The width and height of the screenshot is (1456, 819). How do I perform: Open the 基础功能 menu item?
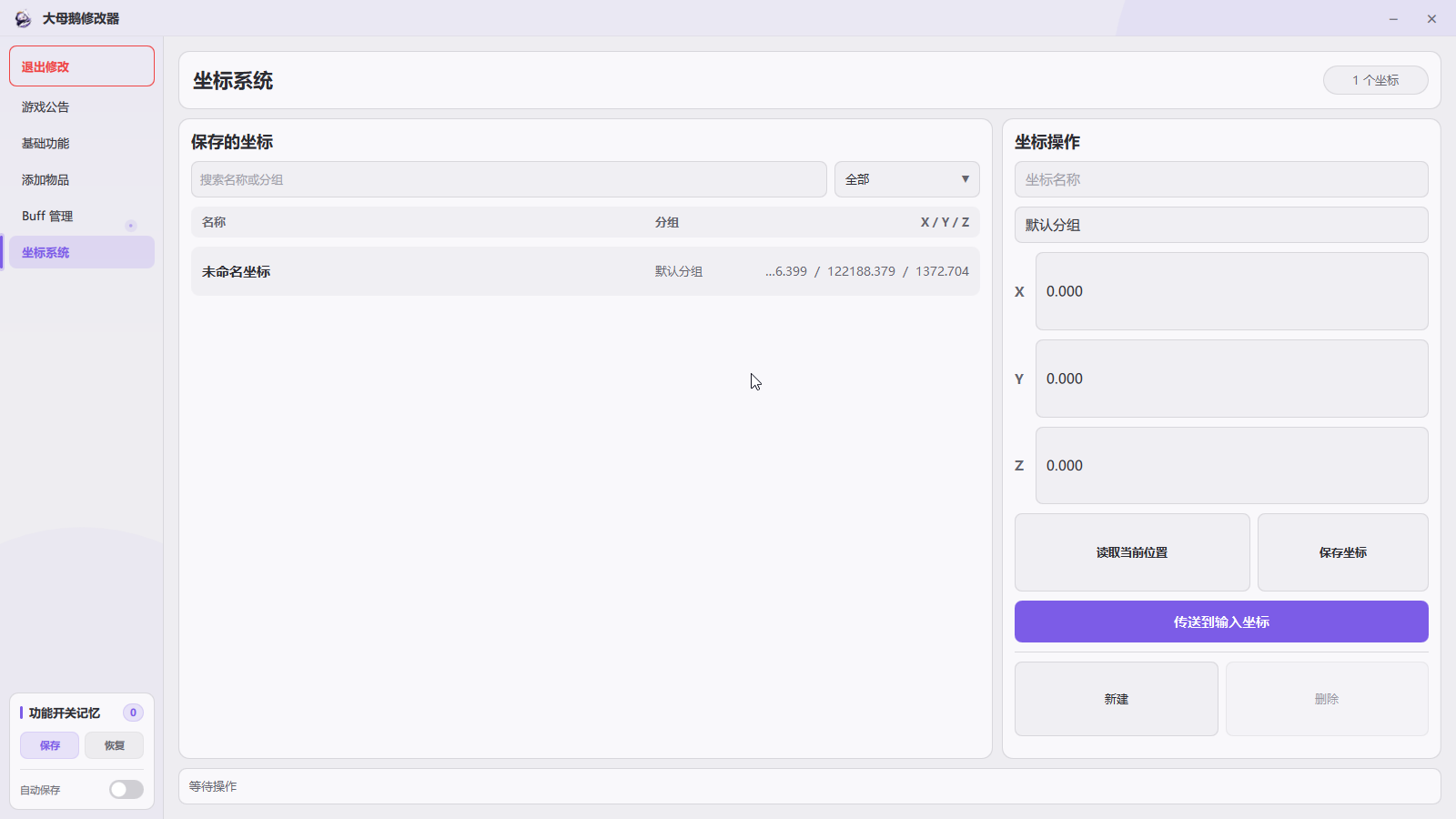point(82,143)
